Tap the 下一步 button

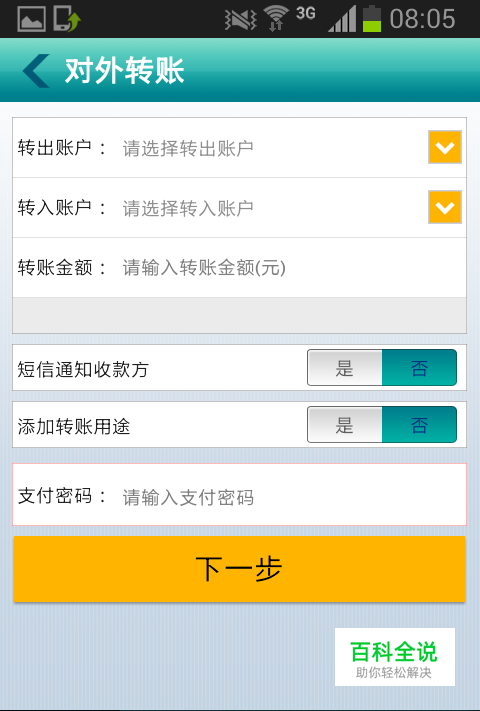(x=239, y=569)
